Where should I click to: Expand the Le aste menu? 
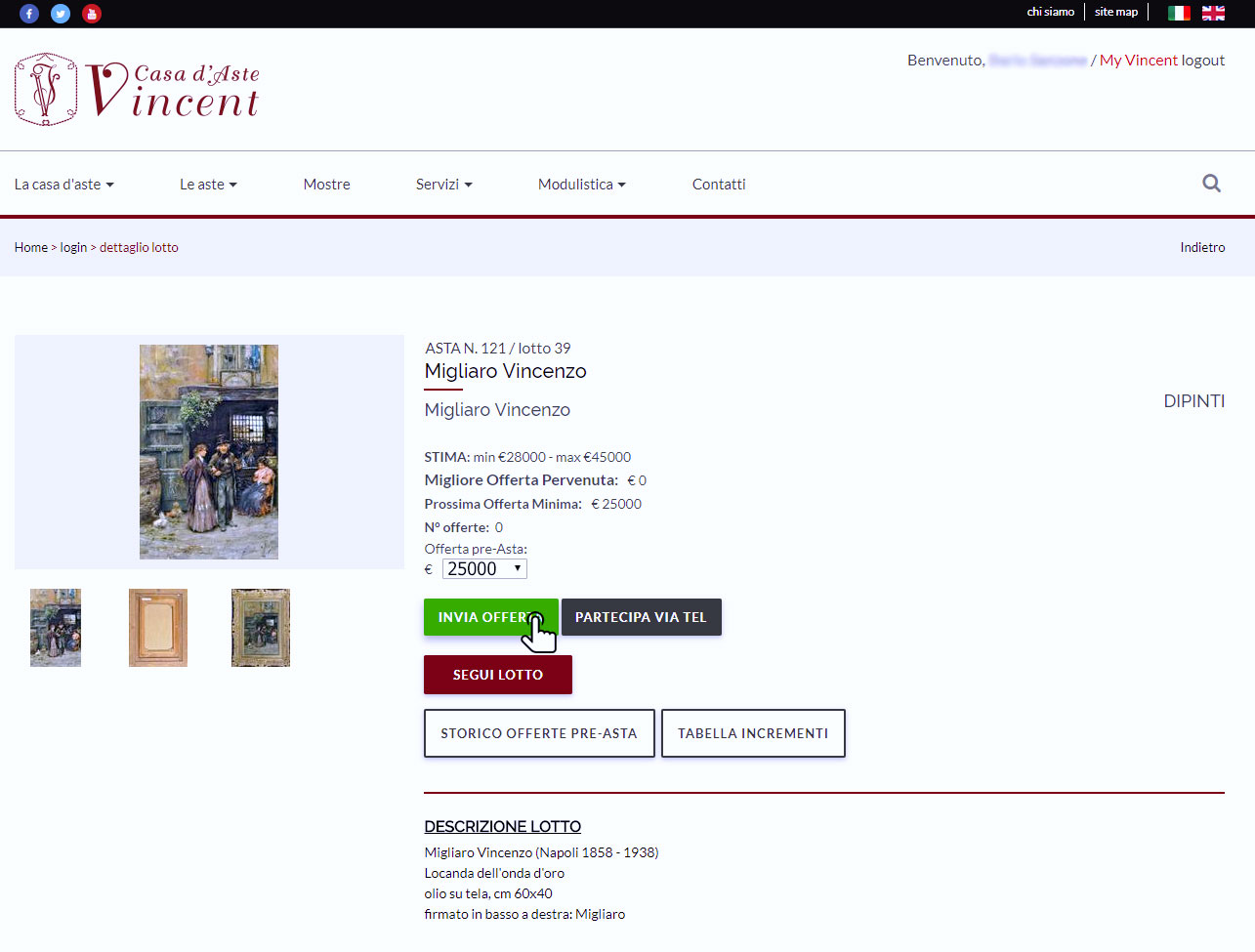pyautogui.click(x=208, y=185)
